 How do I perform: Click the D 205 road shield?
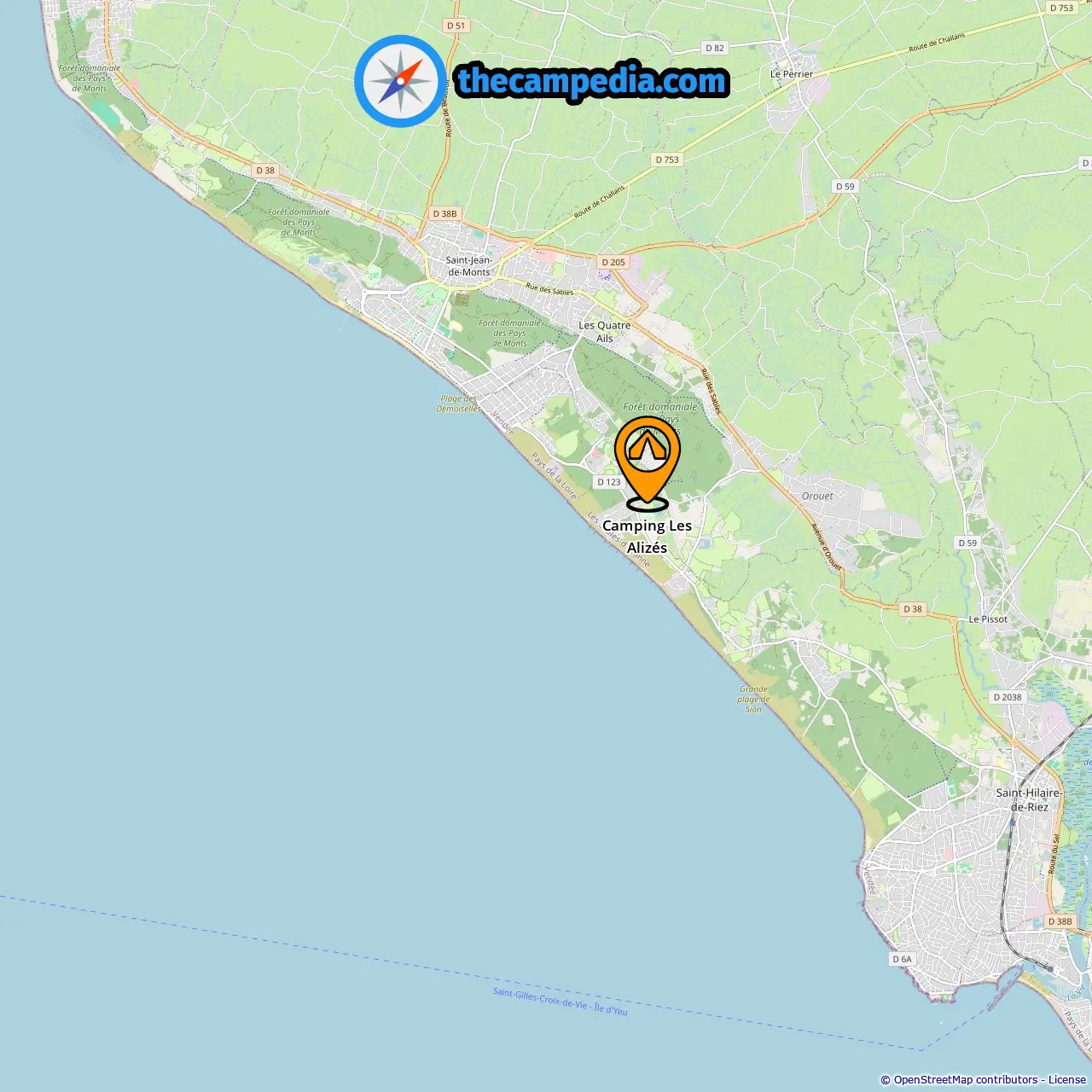pos(613,262)
